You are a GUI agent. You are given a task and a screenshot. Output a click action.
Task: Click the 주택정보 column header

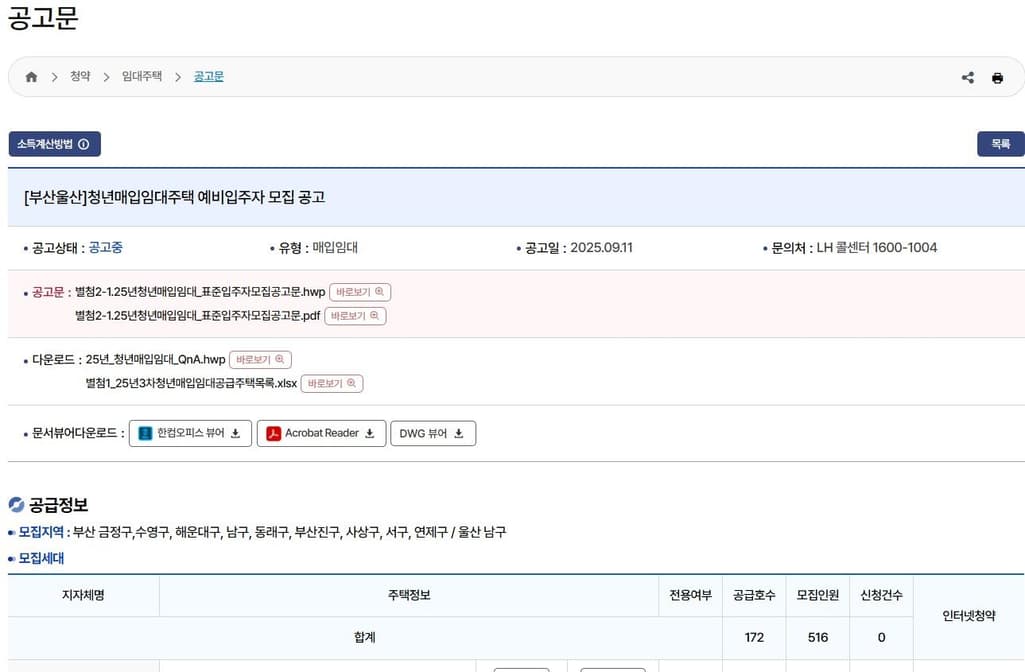[409, 595]
